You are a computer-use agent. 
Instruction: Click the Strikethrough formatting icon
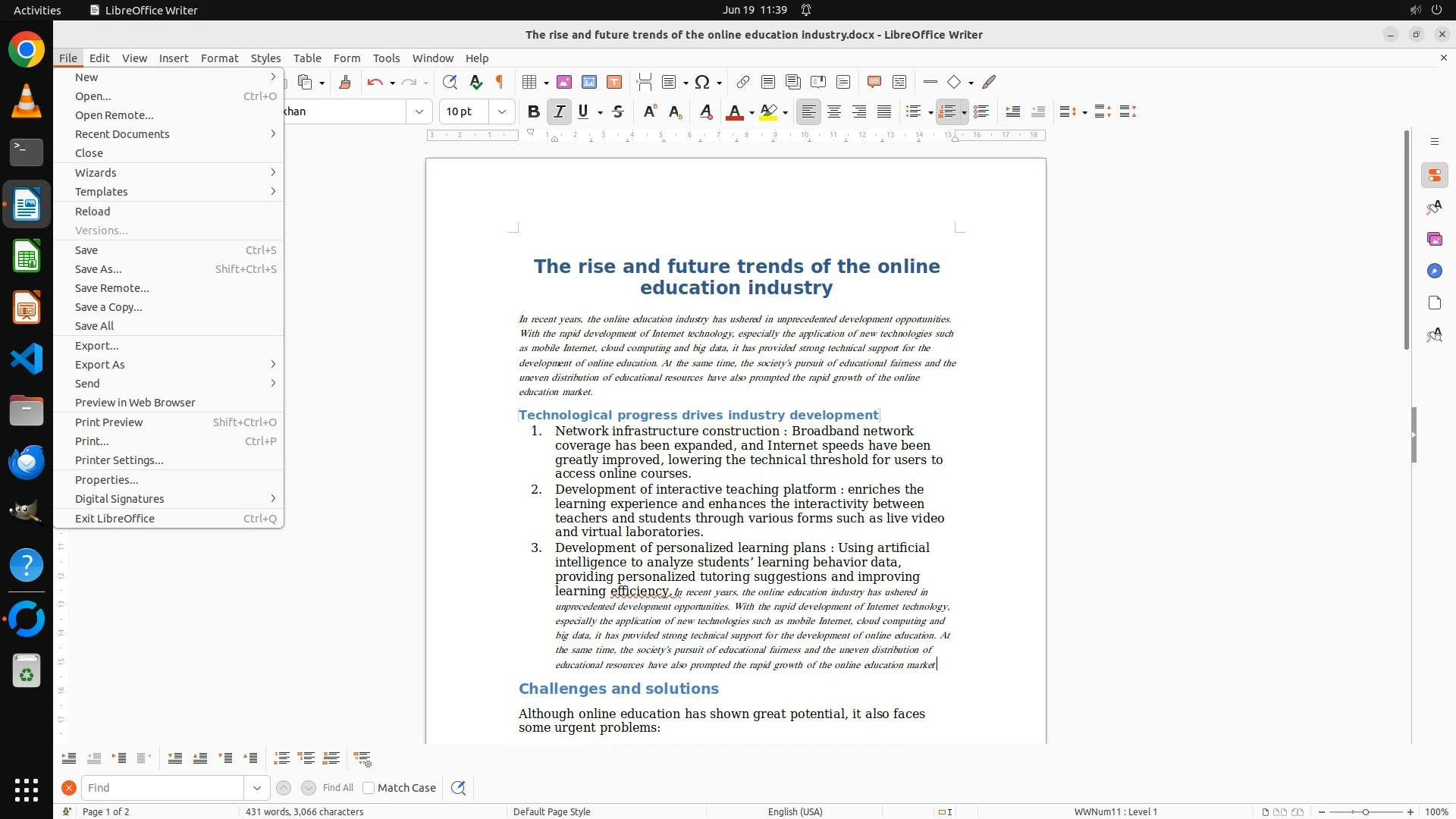coord(618,112)
